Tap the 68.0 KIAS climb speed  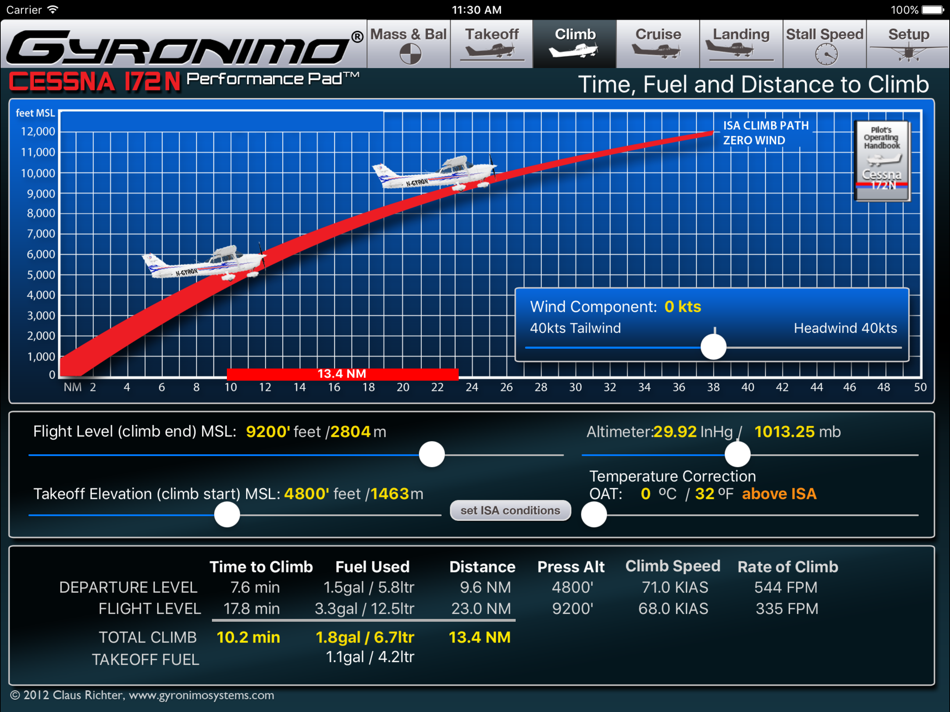pyautogui.click(x=673, y=608)
